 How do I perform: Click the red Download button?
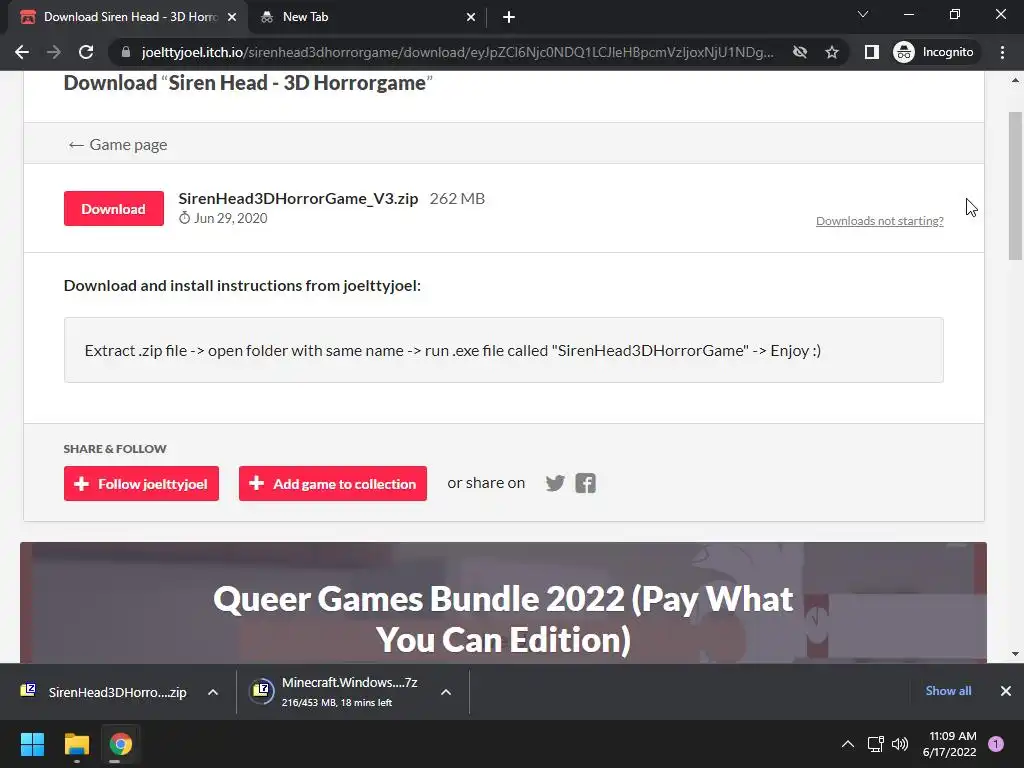tap(114, 208)
